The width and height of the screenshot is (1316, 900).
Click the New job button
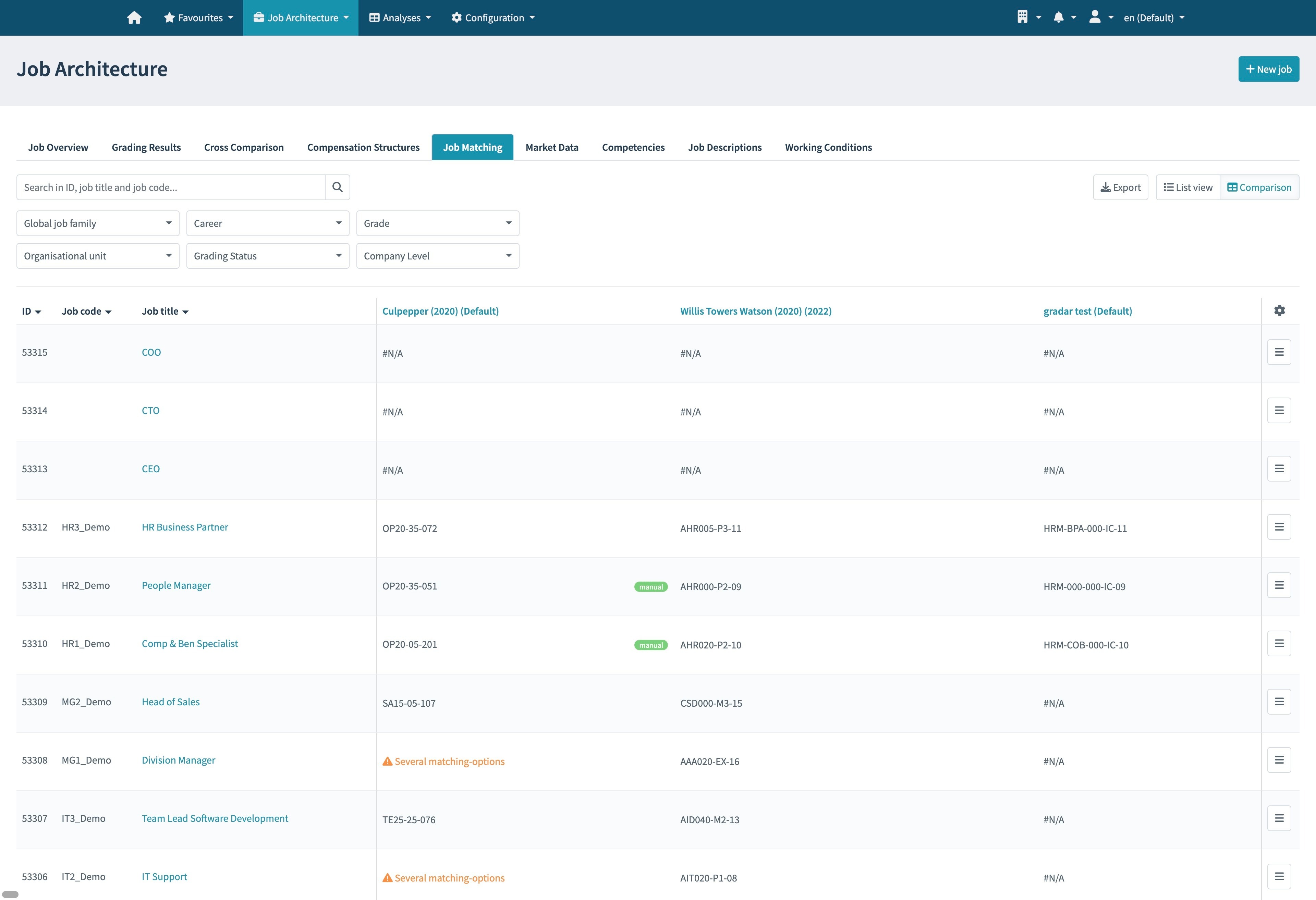(1268, 69)
